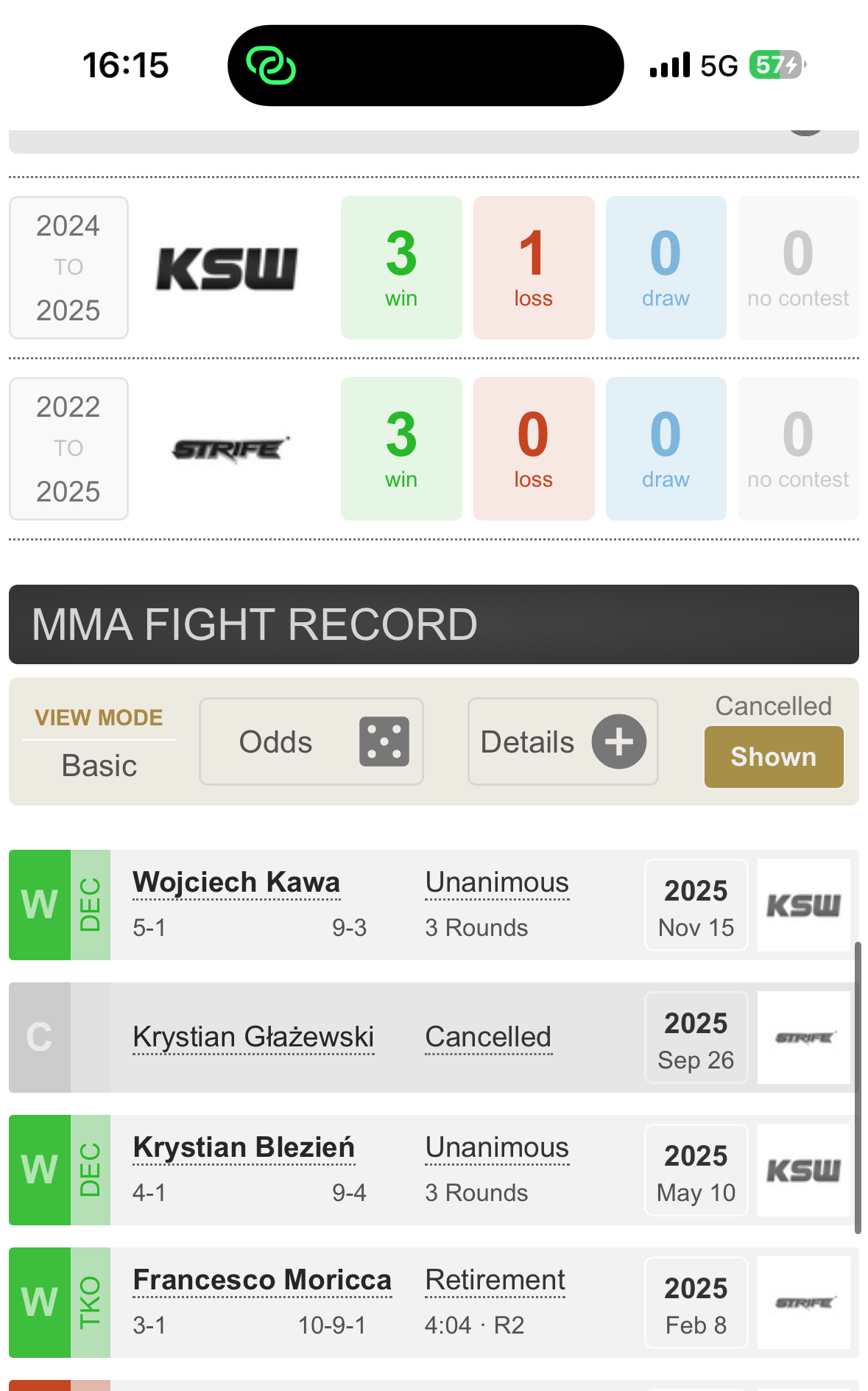Tap the green link icon in Dynamic Island
This screenshot has height=1391, width=868.
pos(271,66)
